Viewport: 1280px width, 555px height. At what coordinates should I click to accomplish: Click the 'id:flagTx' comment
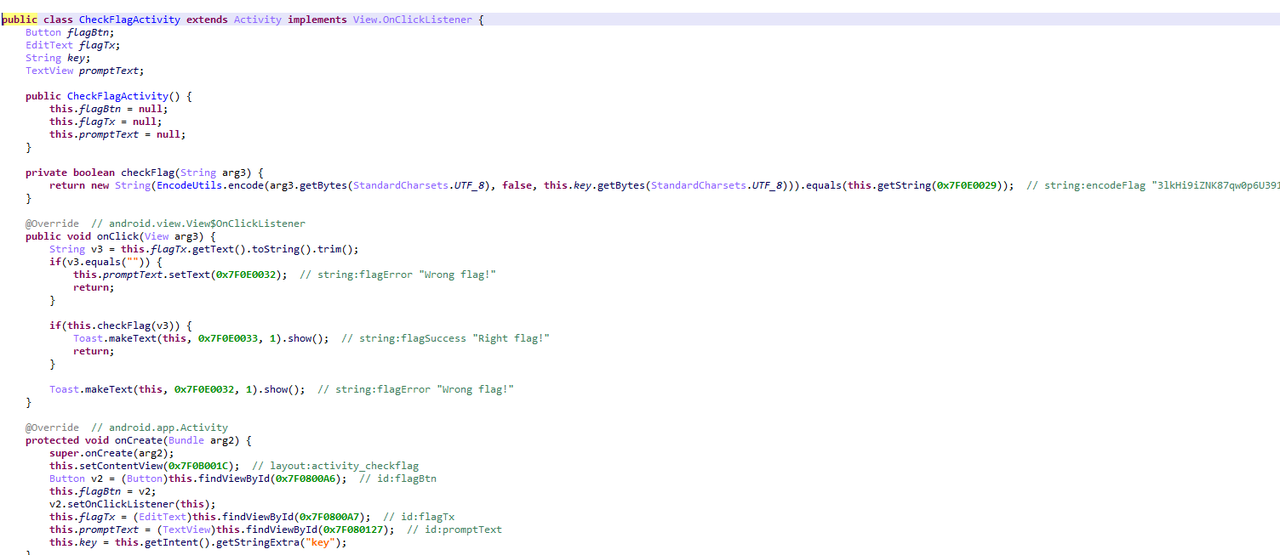428,517
